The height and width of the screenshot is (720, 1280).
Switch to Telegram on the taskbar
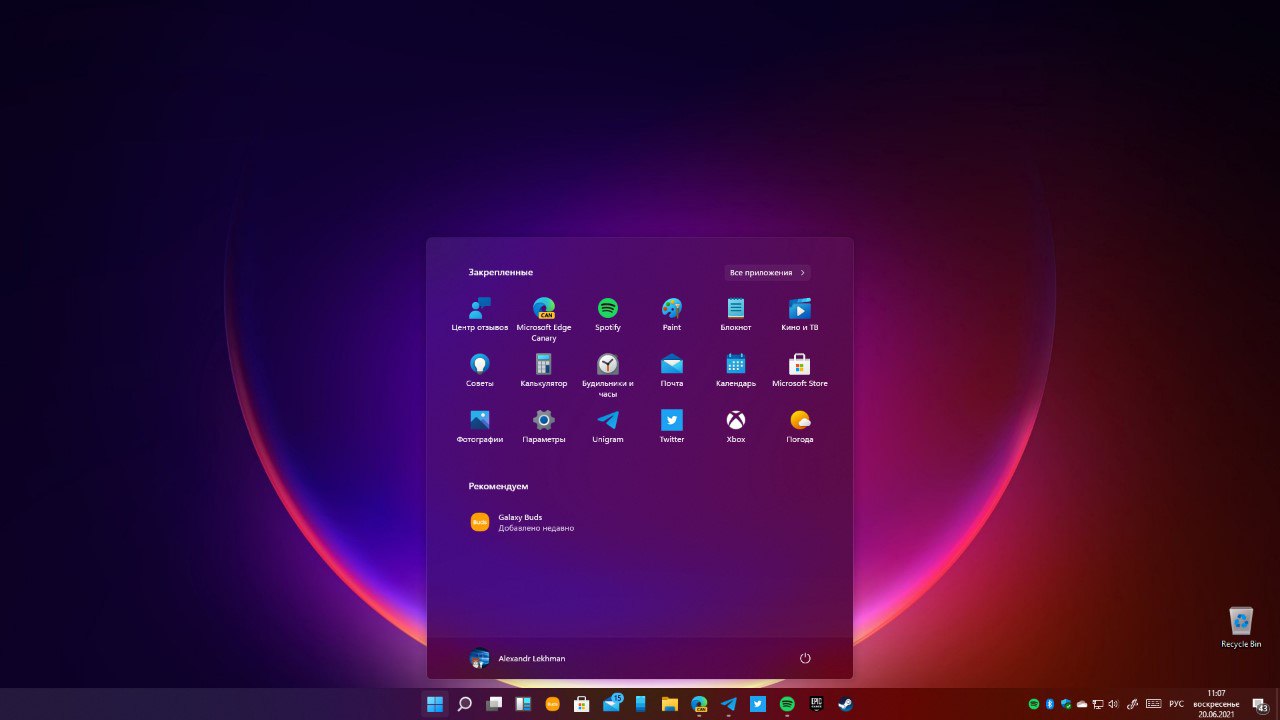point(729,704)
